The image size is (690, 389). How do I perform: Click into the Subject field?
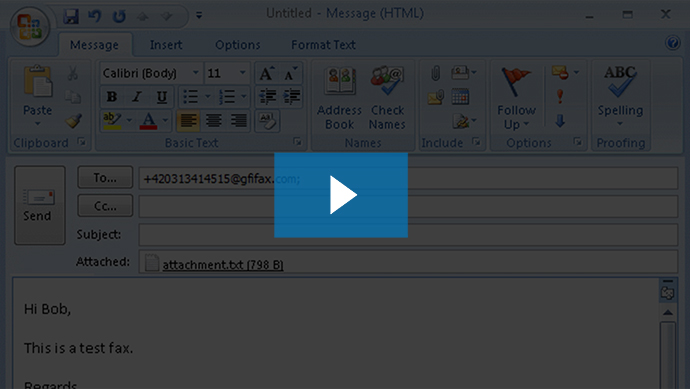[408, 235]
